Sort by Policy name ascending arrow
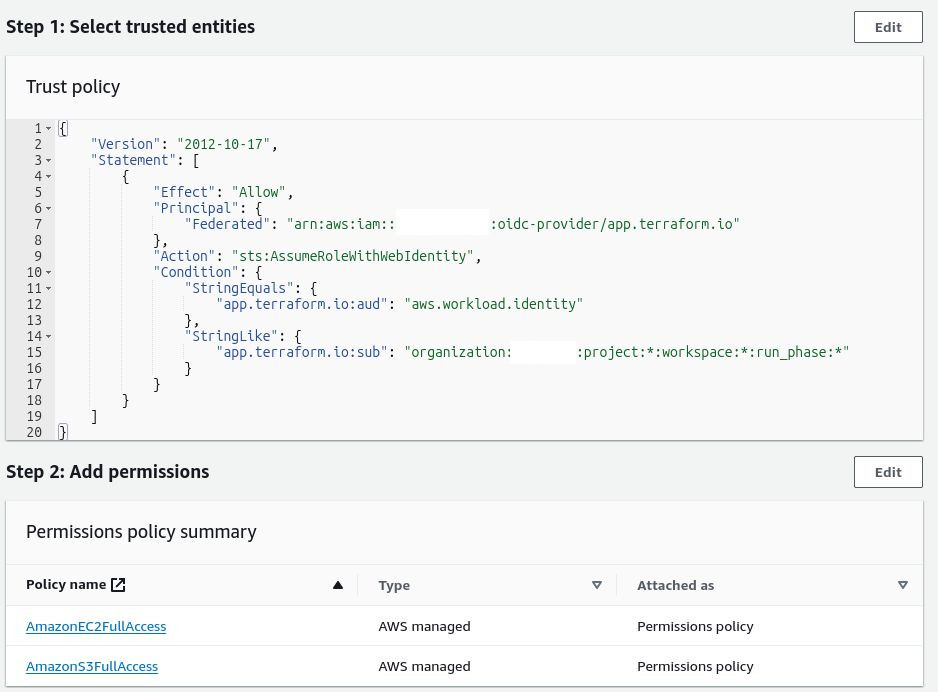The width and height of the screenshot is (938, 692). (x=337, y=585)
